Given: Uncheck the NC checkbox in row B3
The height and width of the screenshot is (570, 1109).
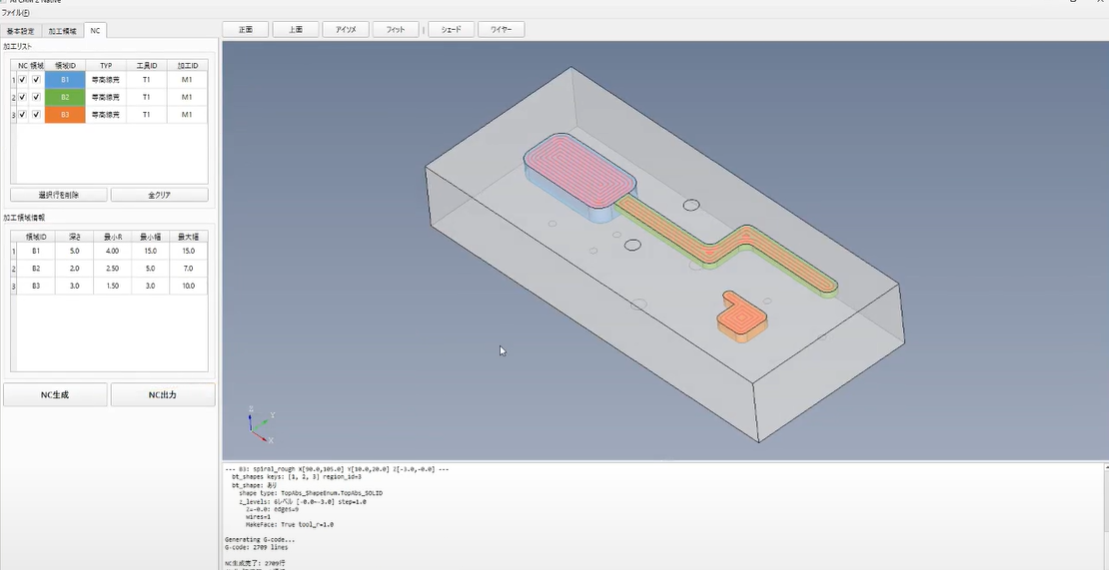Looking at the screenshot, I should 23,115.
